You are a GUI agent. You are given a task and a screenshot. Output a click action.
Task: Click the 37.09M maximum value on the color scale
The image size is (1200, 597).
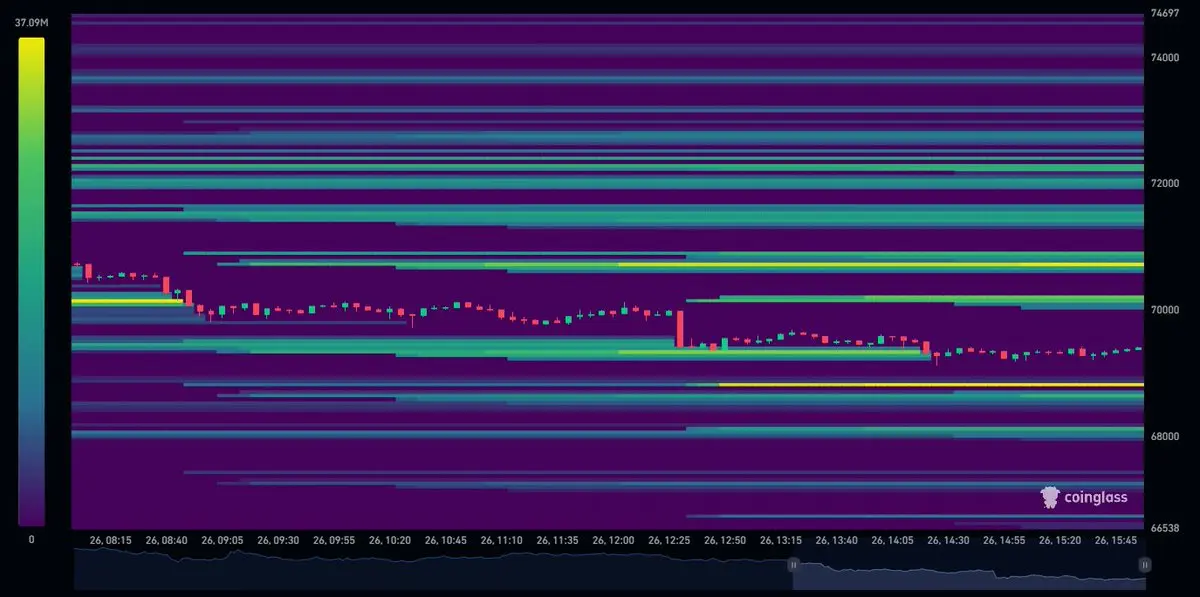click(32, 22)
